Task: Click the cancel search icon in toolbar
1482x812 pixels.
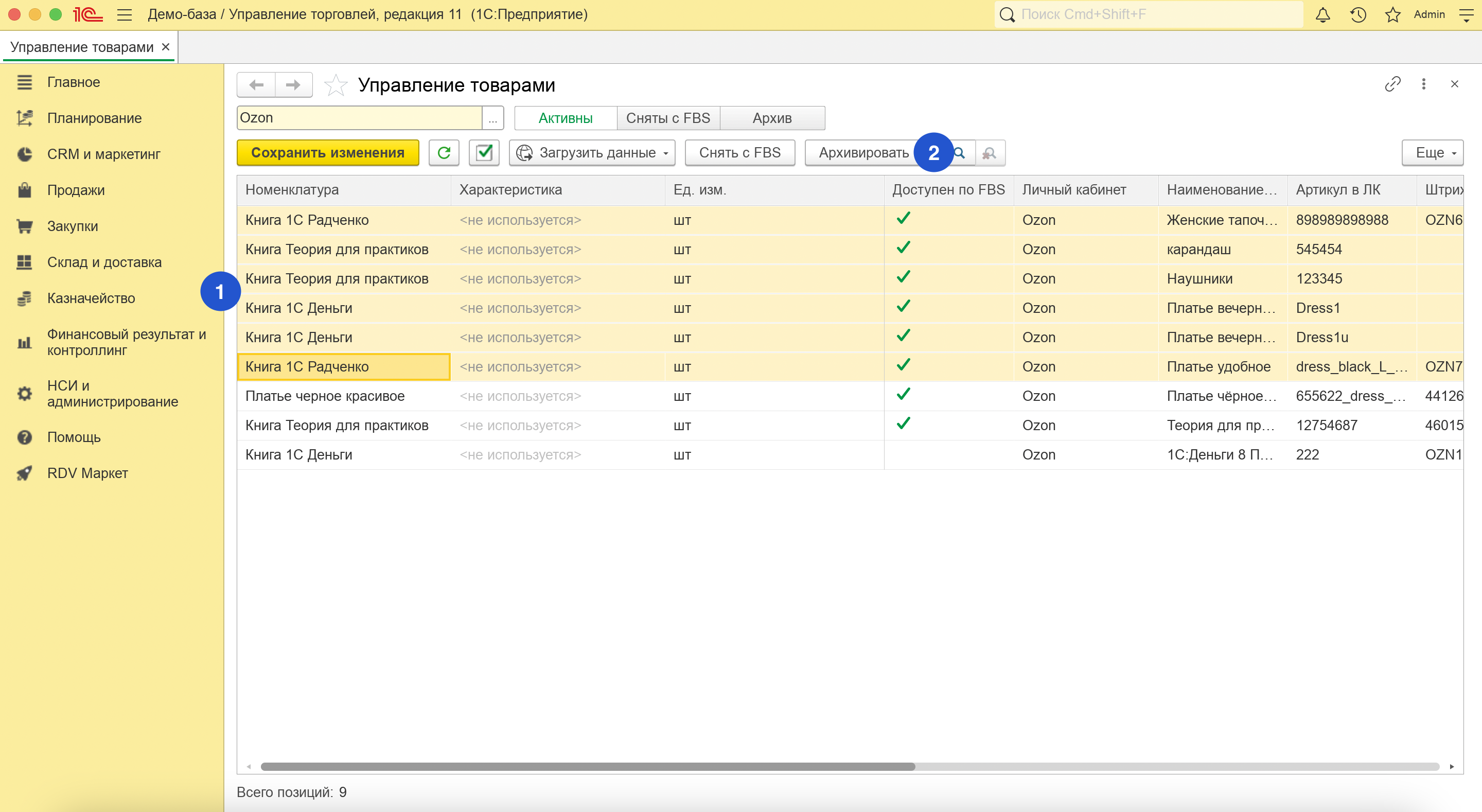Action: coord(989,153)
